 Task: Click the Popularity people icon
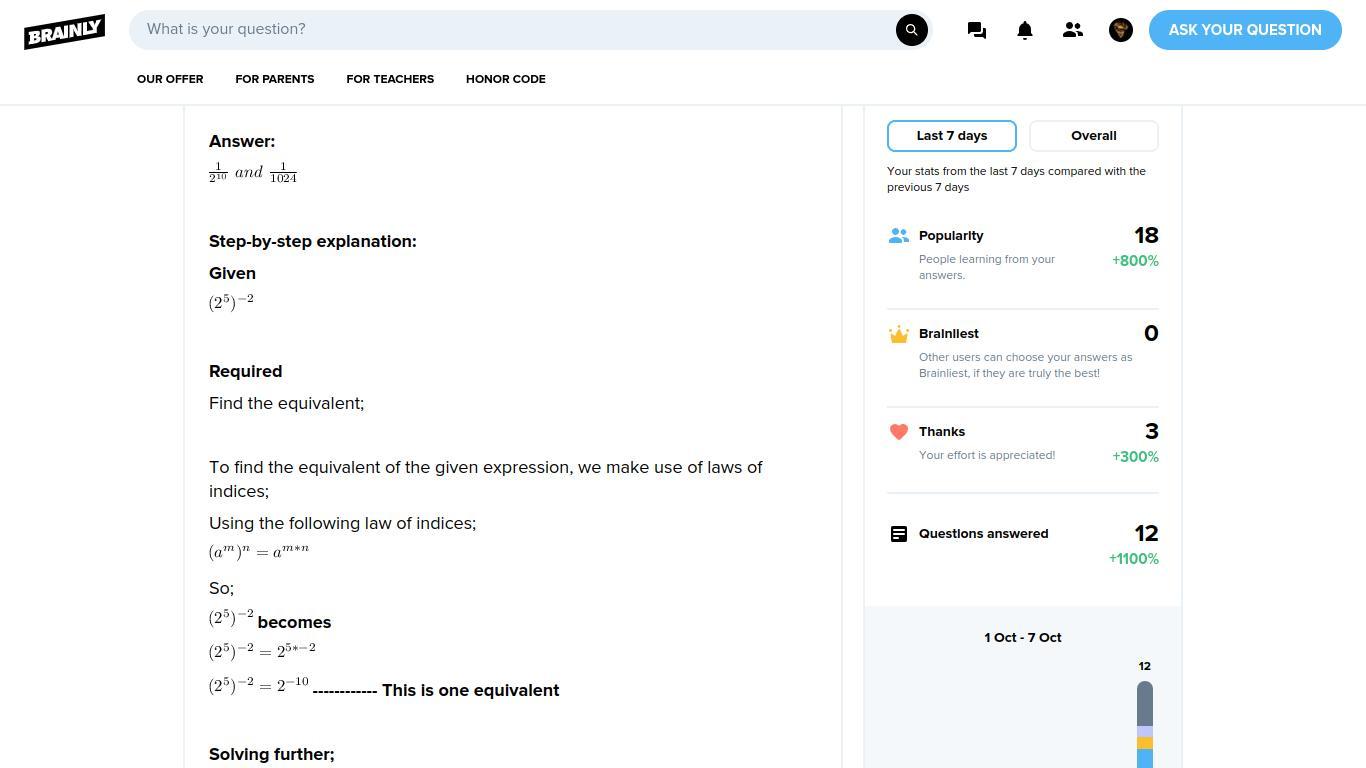coord(899,236)
